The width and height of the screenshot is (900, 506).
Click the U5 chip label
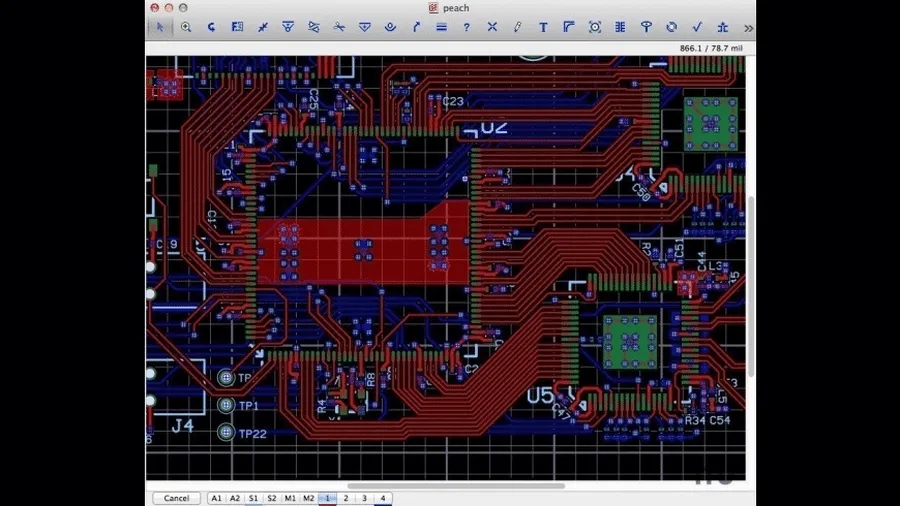(540, 395)
